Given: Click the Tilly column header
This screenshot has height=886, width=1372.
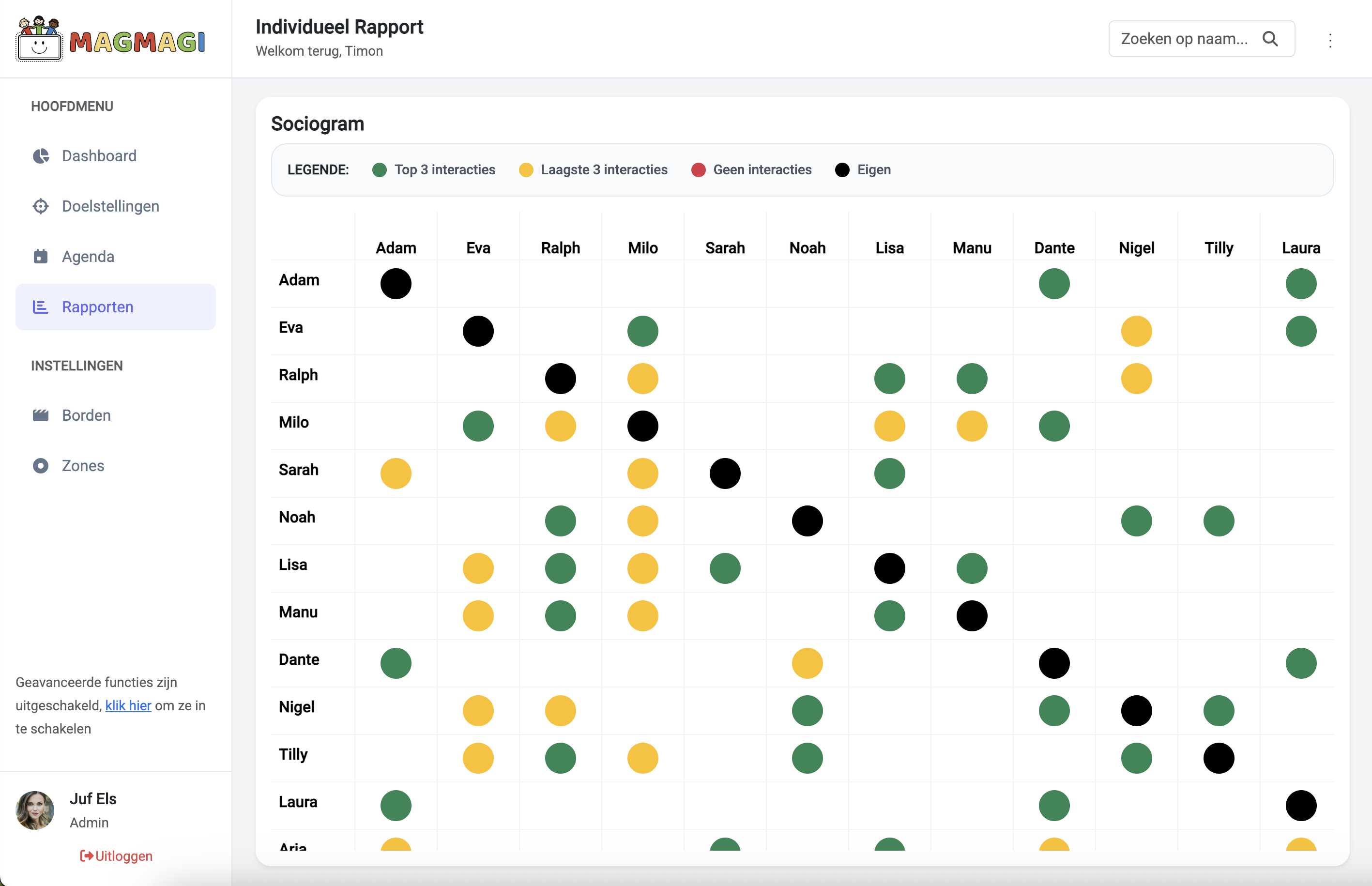Looking at the screenshot, I should click(x=1219, y=247).
